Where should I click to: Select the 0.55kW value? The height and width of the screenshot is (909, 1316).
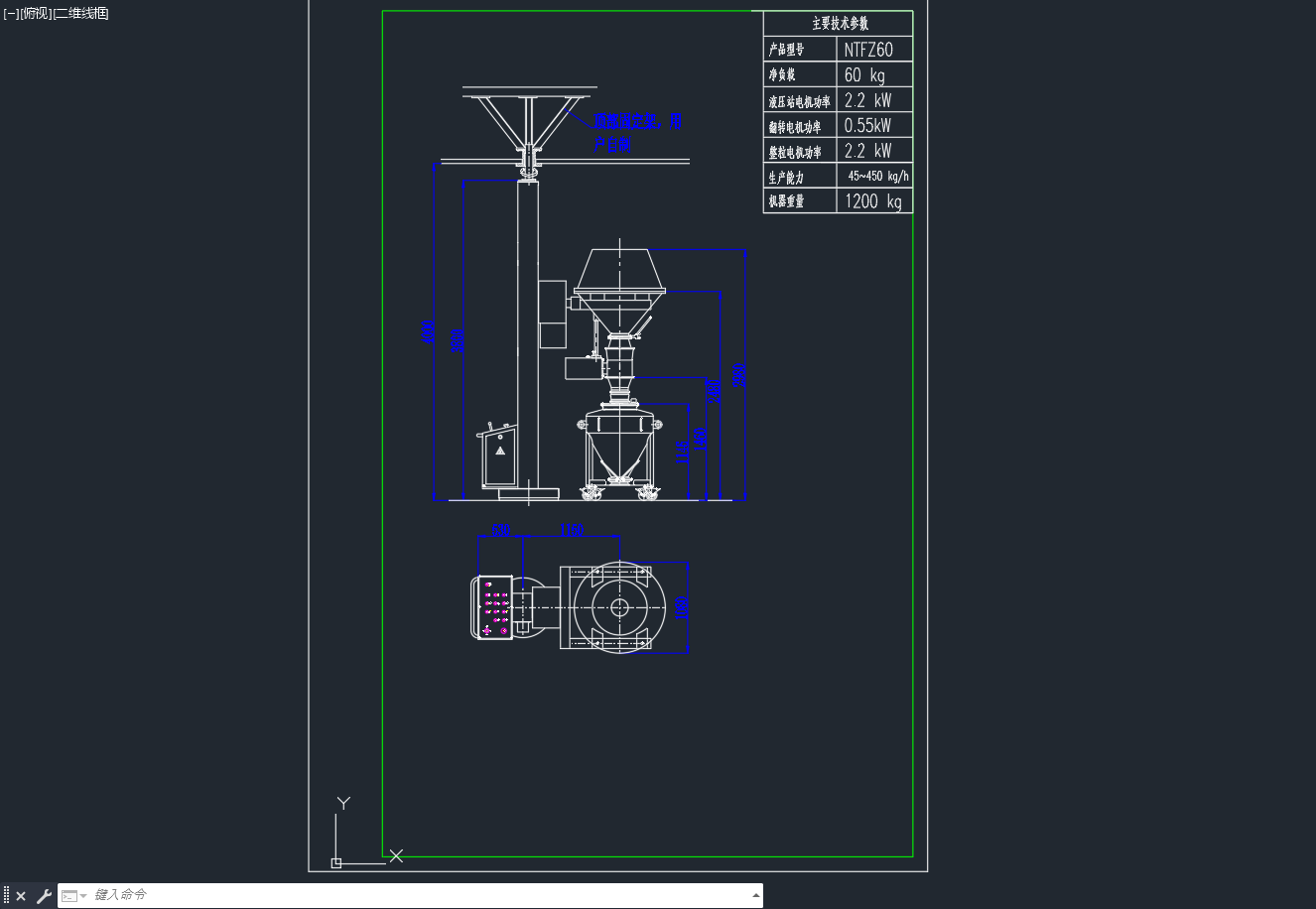pos(867,125)
